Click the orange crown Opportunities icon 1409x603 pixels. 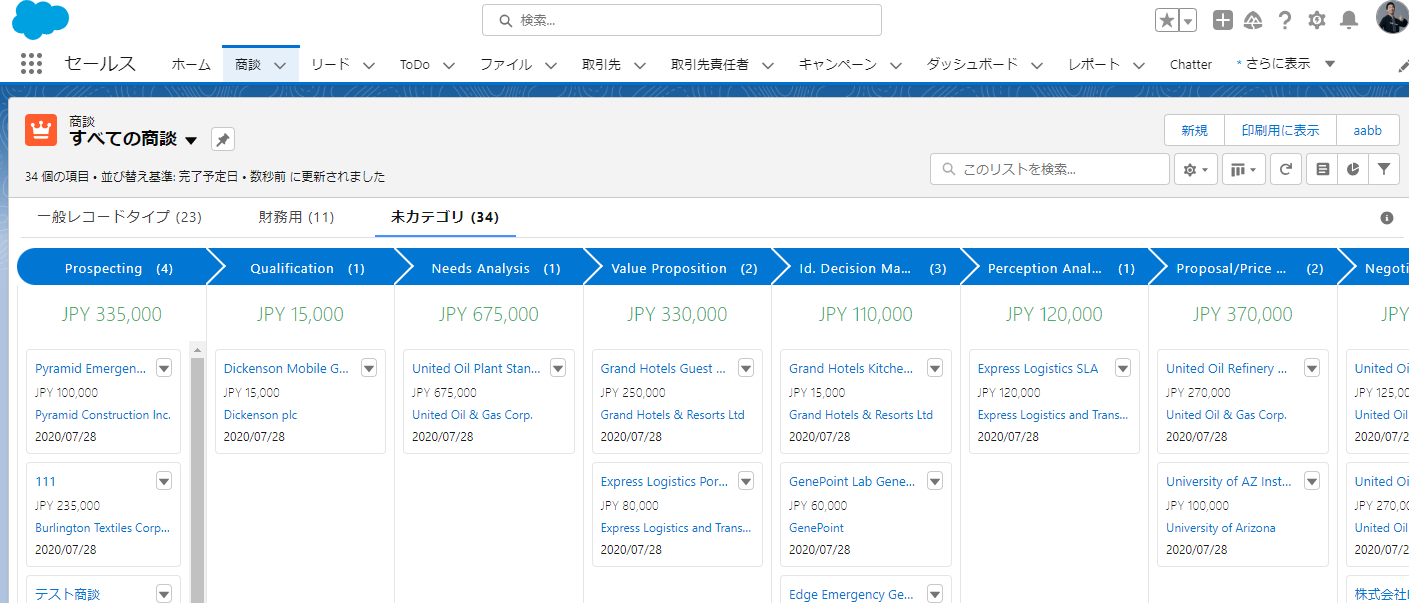point(41,129)
